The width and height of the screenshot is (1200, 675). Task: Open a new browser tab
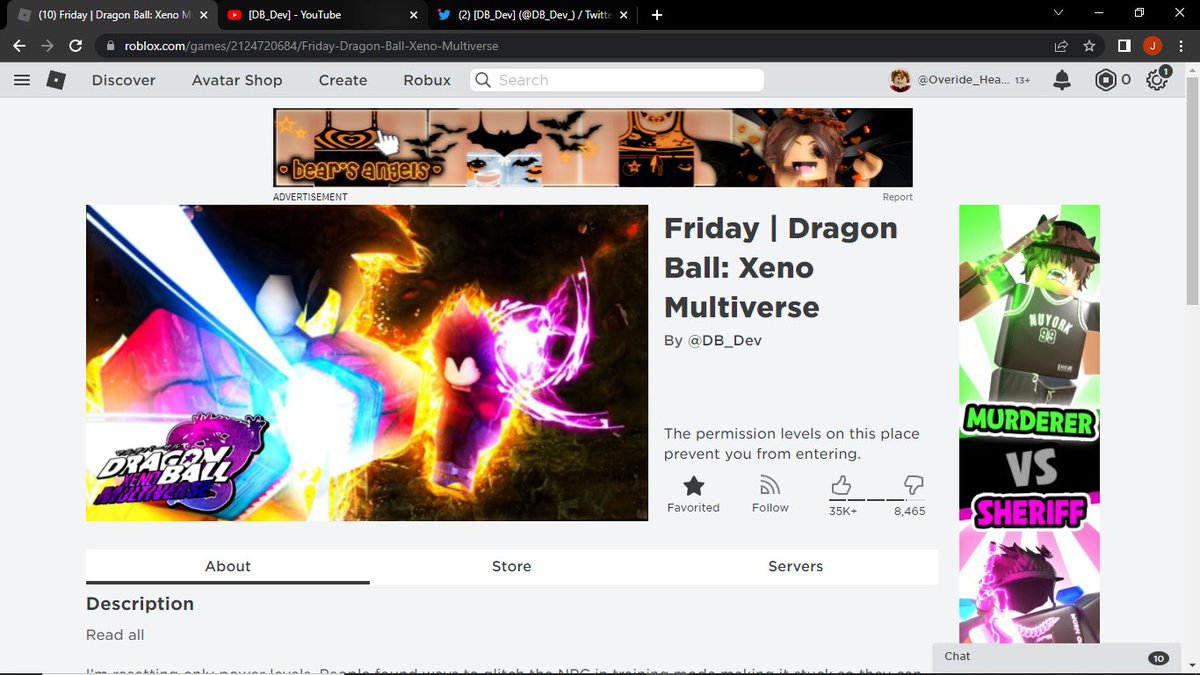coord(657,15)
